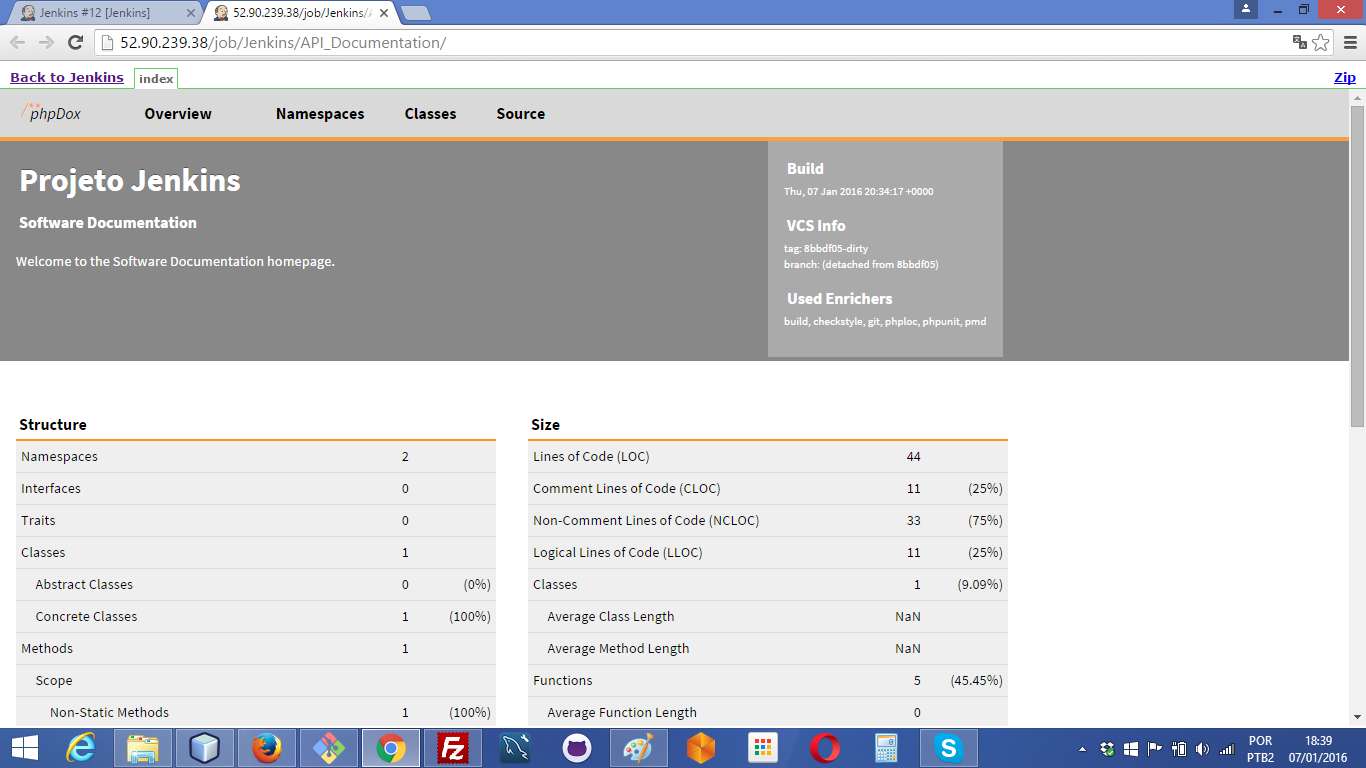
Task: Go back using browser back arrow
Action: (17, 42)
